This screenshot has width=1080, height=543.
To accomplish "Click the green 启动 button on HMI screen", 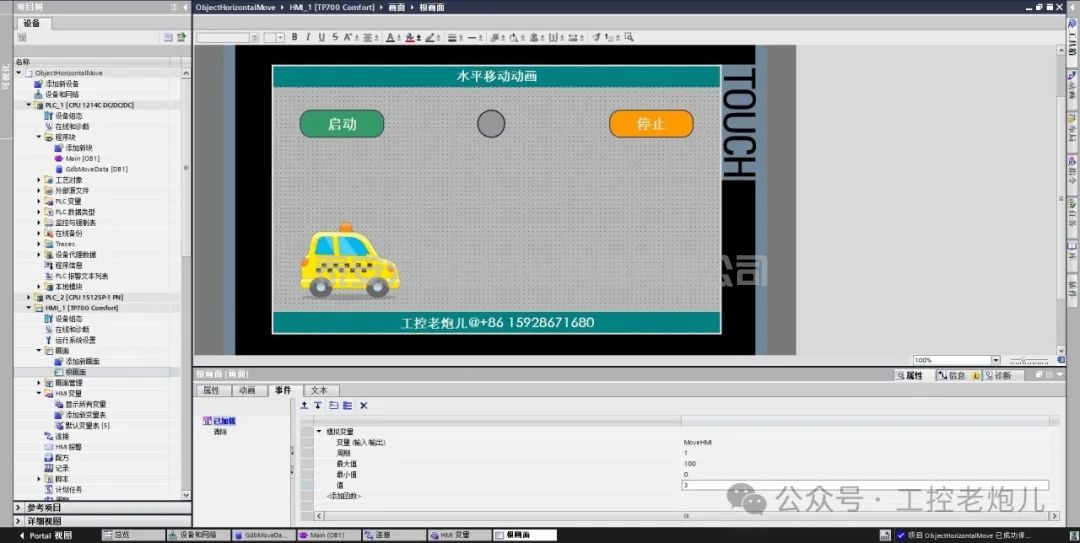I will click(x=342, y=124).
